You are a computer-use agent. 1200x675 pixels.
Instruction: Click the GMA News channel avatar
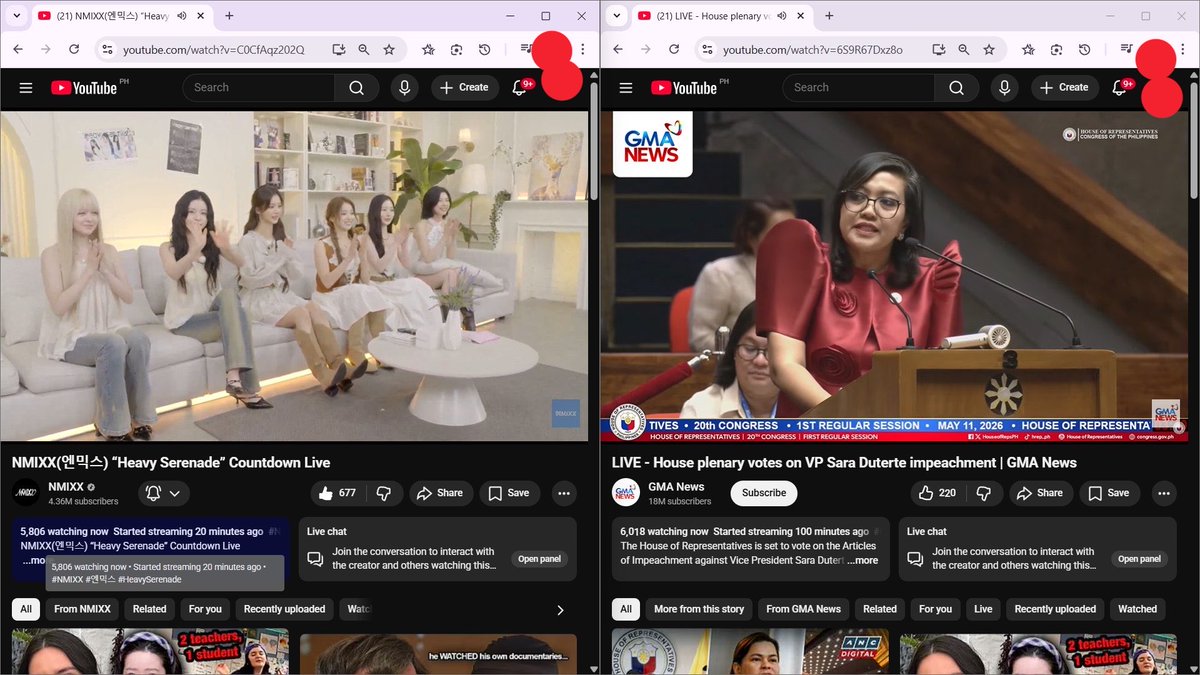coord(626,493)
